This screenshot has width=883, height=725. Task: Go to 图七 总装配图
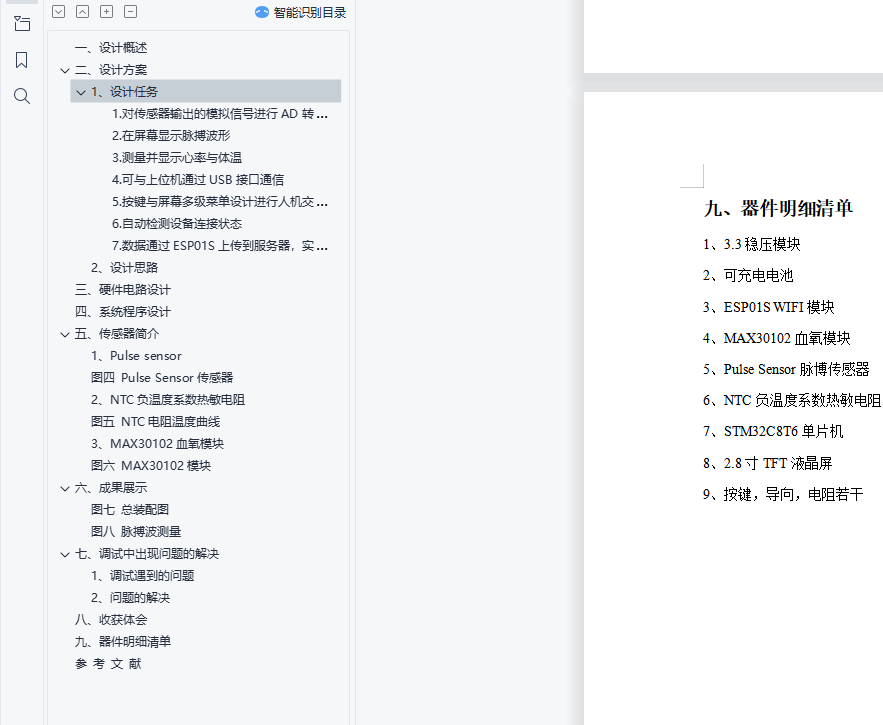pyautogui.click(x=130, y=509)
